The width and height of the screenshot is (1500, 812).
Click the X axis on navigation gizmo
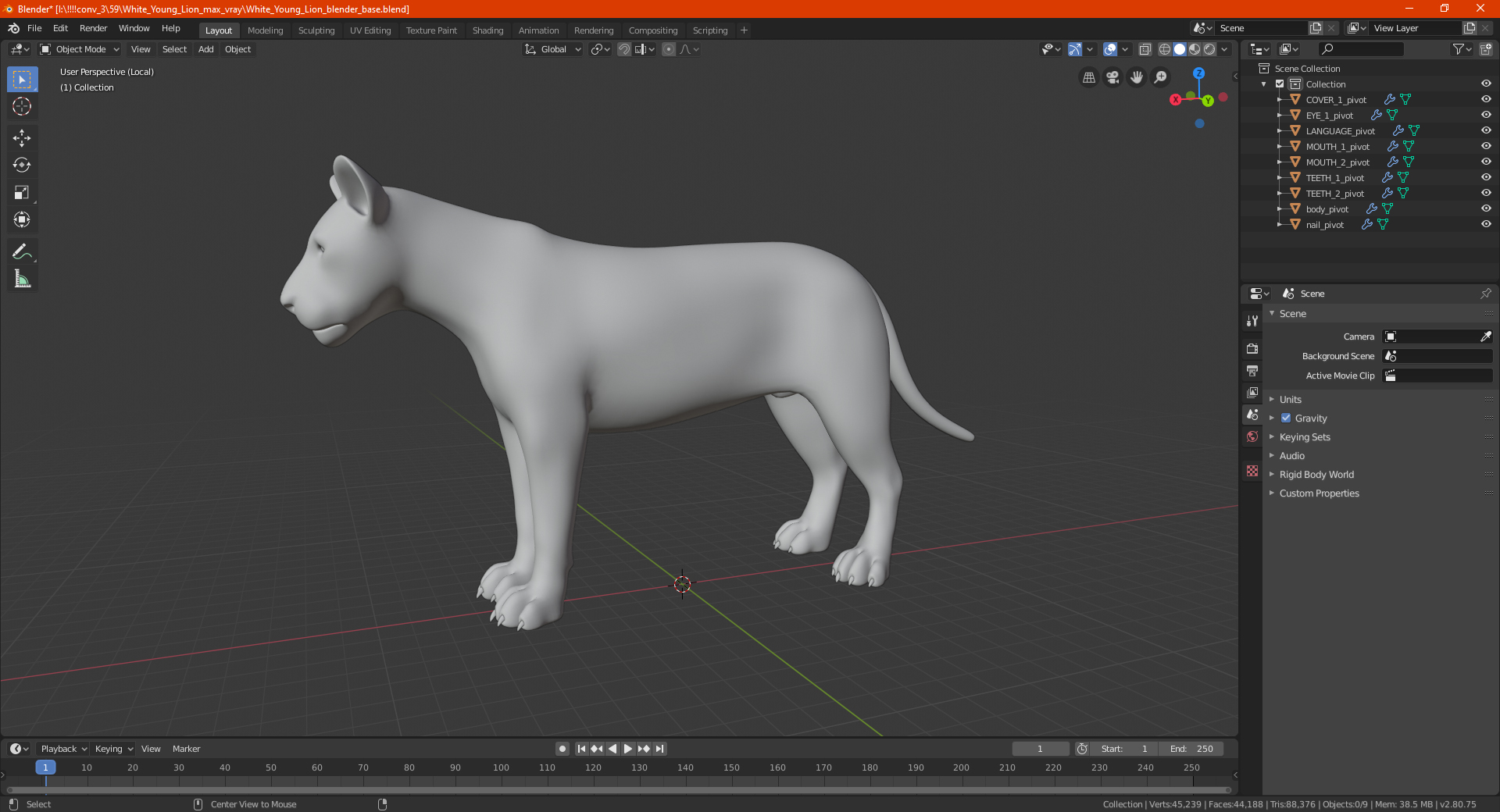coord(1176,100)
